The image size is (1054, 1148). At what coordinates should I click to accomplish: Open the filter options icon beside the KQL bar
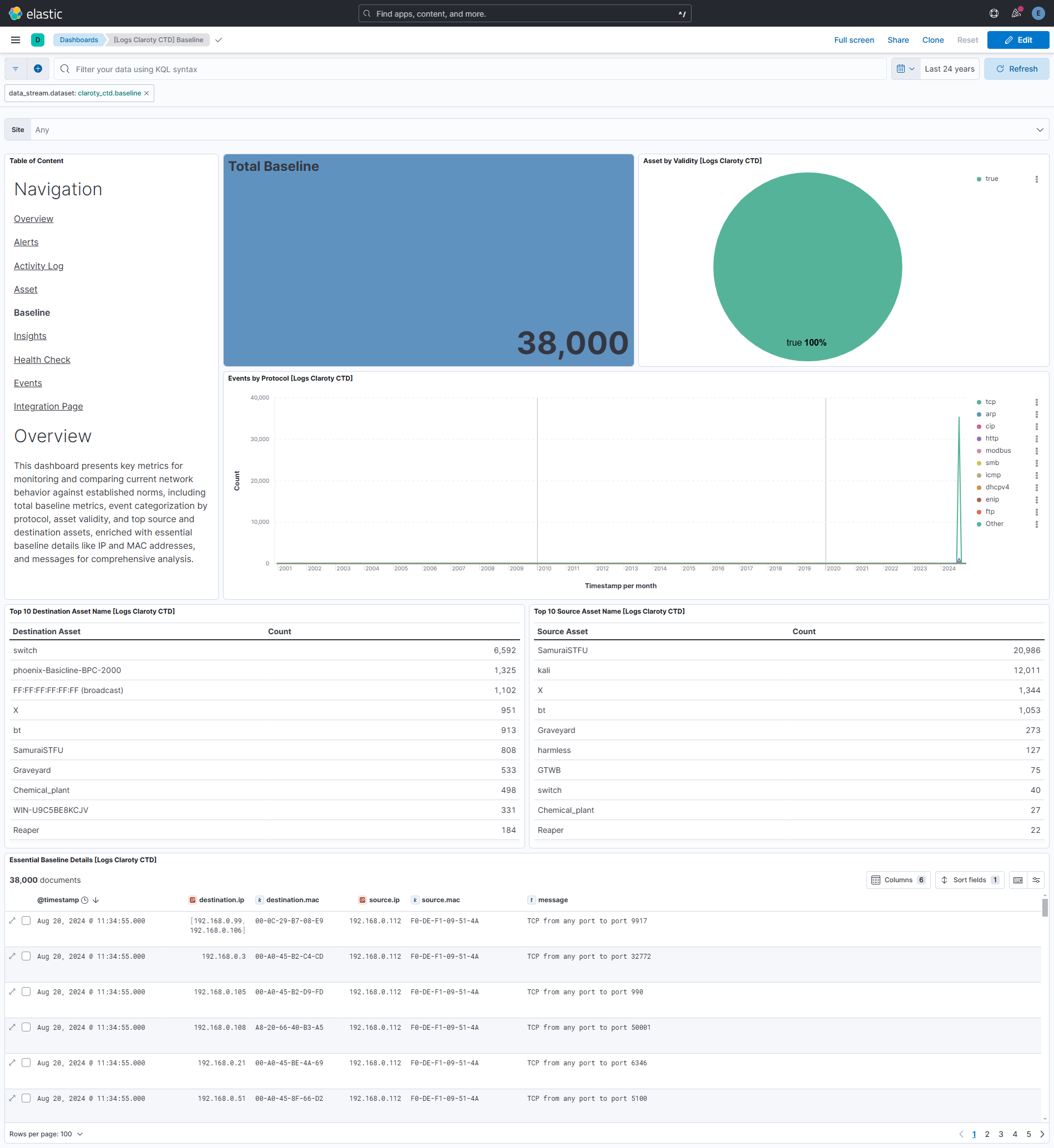pyautogui.click(x=15, y=68)
